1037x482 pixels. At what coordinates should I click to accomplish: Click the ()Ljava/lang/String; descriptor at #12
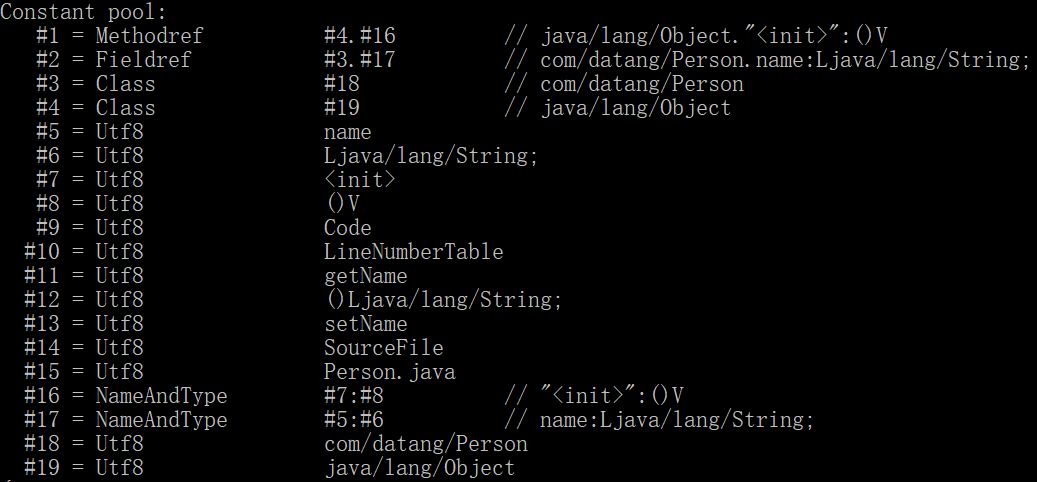point(443,300)
